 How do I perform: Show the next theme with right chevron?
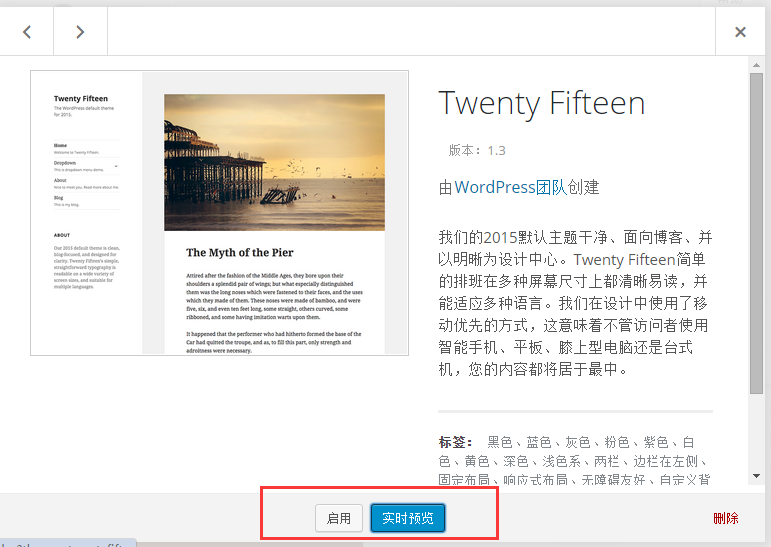[80, 32]
